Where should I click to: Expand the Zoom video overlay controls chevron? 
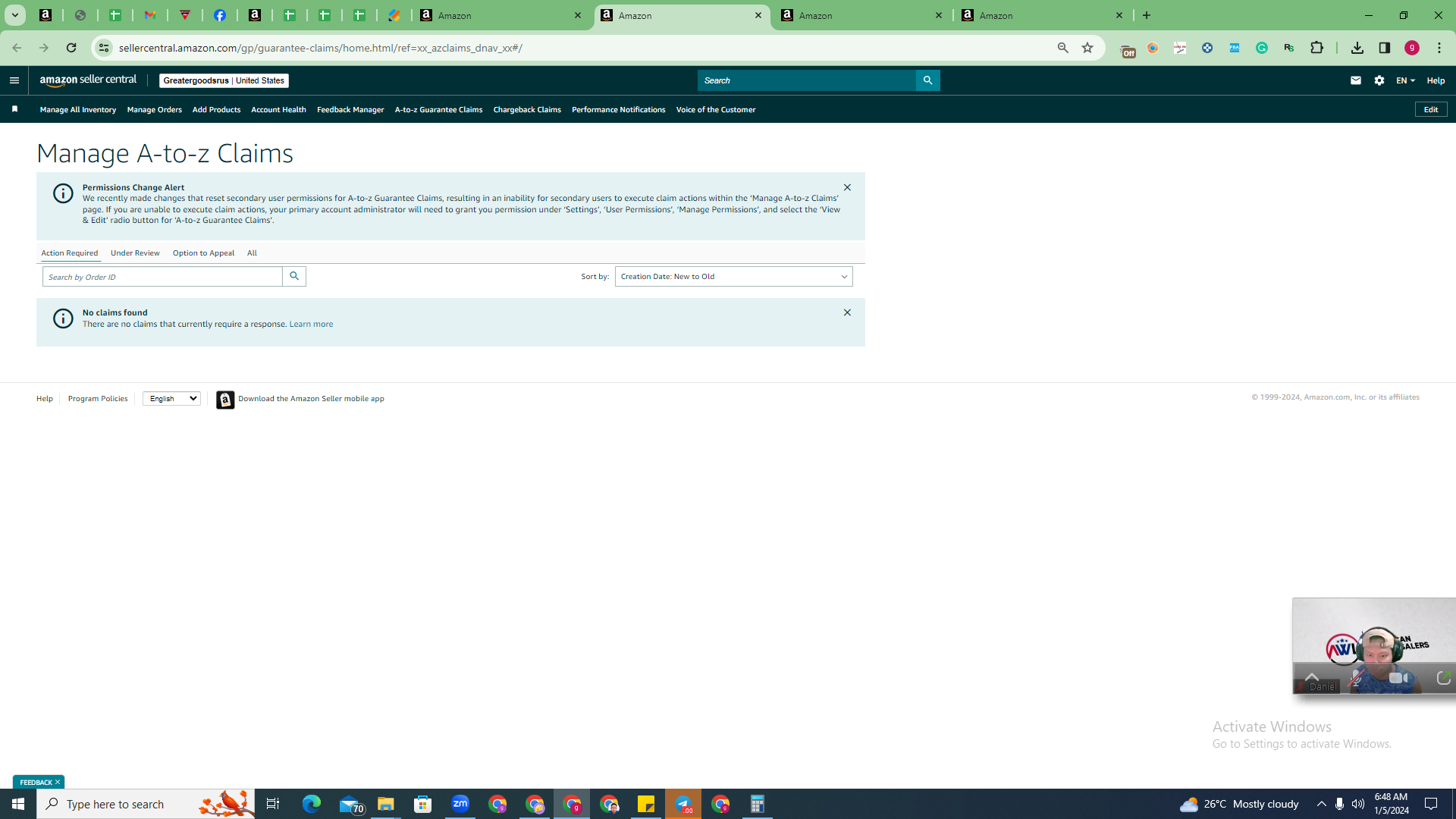pyautogui.click(x=1312, y=677)
